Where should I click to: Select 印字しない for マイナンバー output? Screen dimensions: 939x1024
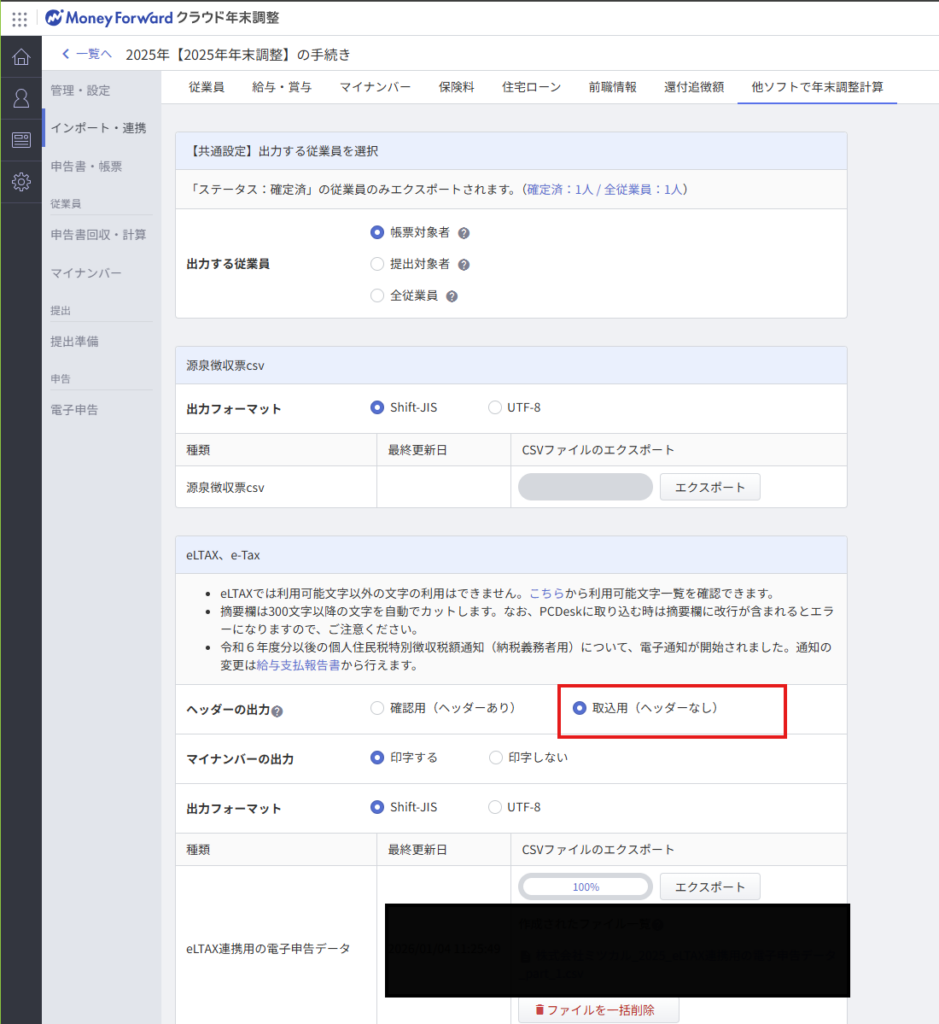[495, 757]
